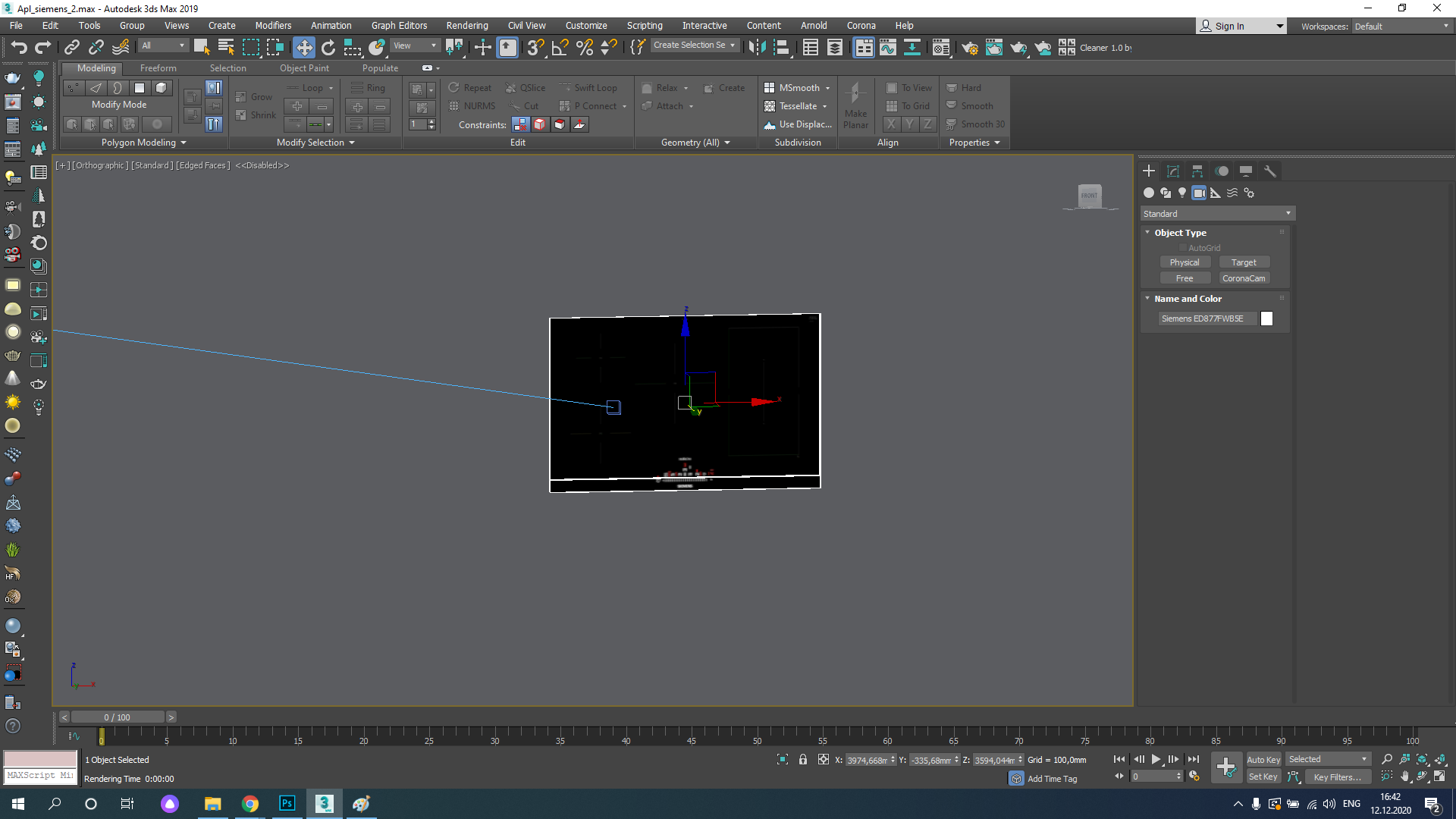The height and width of the screenshot is (819, 1456).
Task: Open the Rendered Frame Window icon
Action: click(x=994, y=47)
